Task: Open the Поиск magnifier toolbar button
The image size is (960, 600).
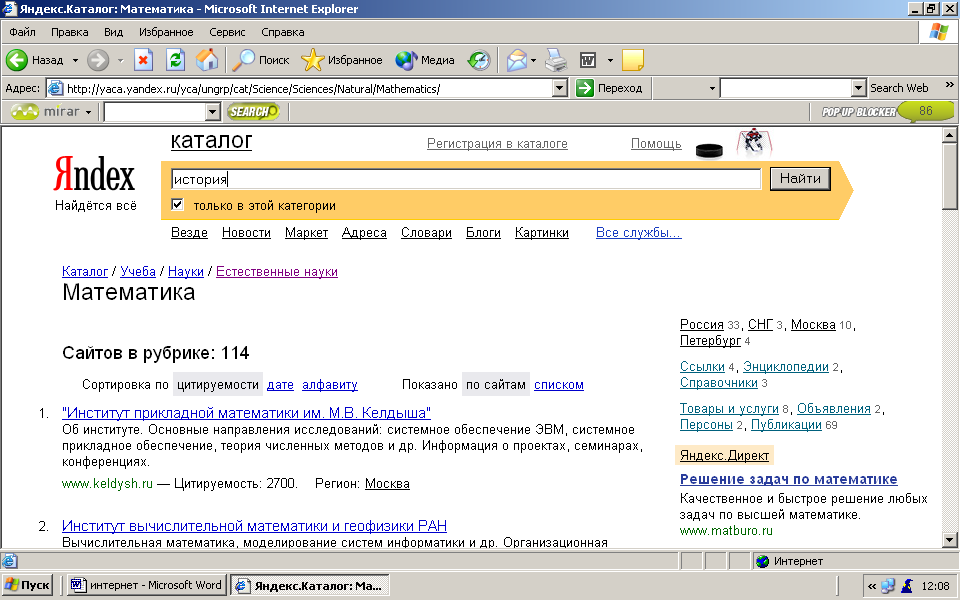Action: [261, 60]
